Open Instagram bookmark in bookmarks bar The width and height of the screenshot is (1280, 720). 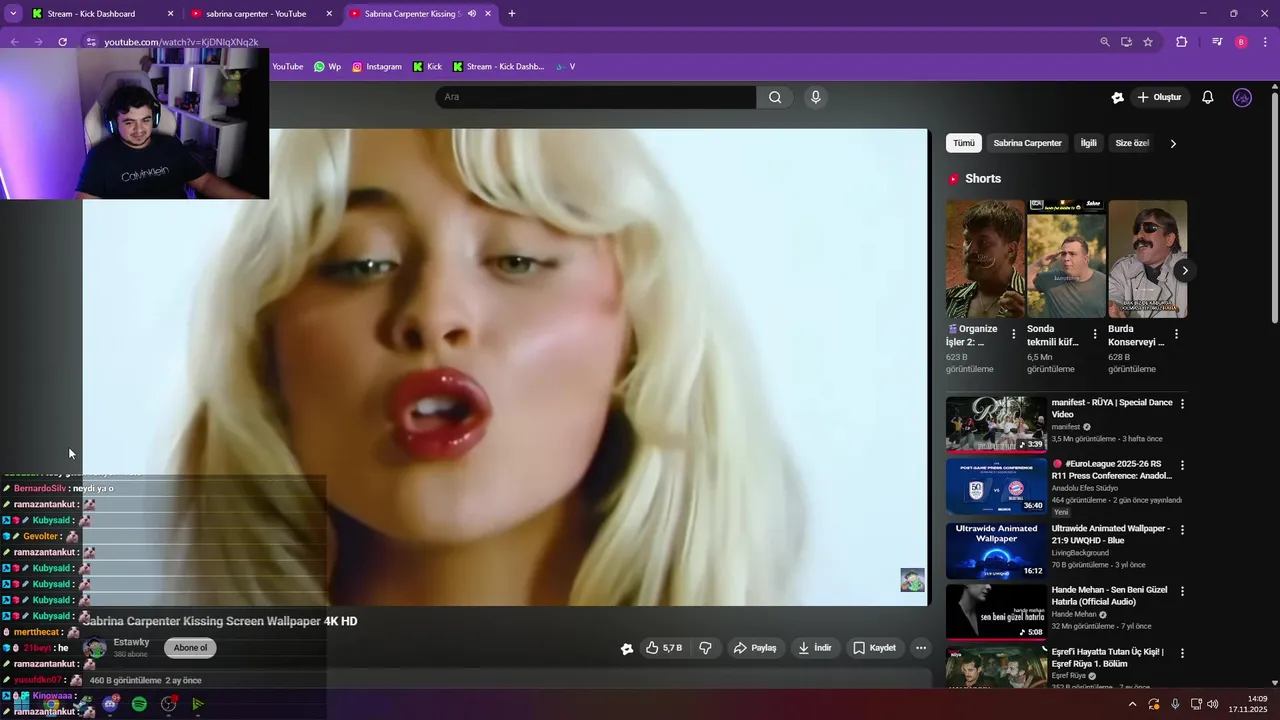[x=376, y=67]
